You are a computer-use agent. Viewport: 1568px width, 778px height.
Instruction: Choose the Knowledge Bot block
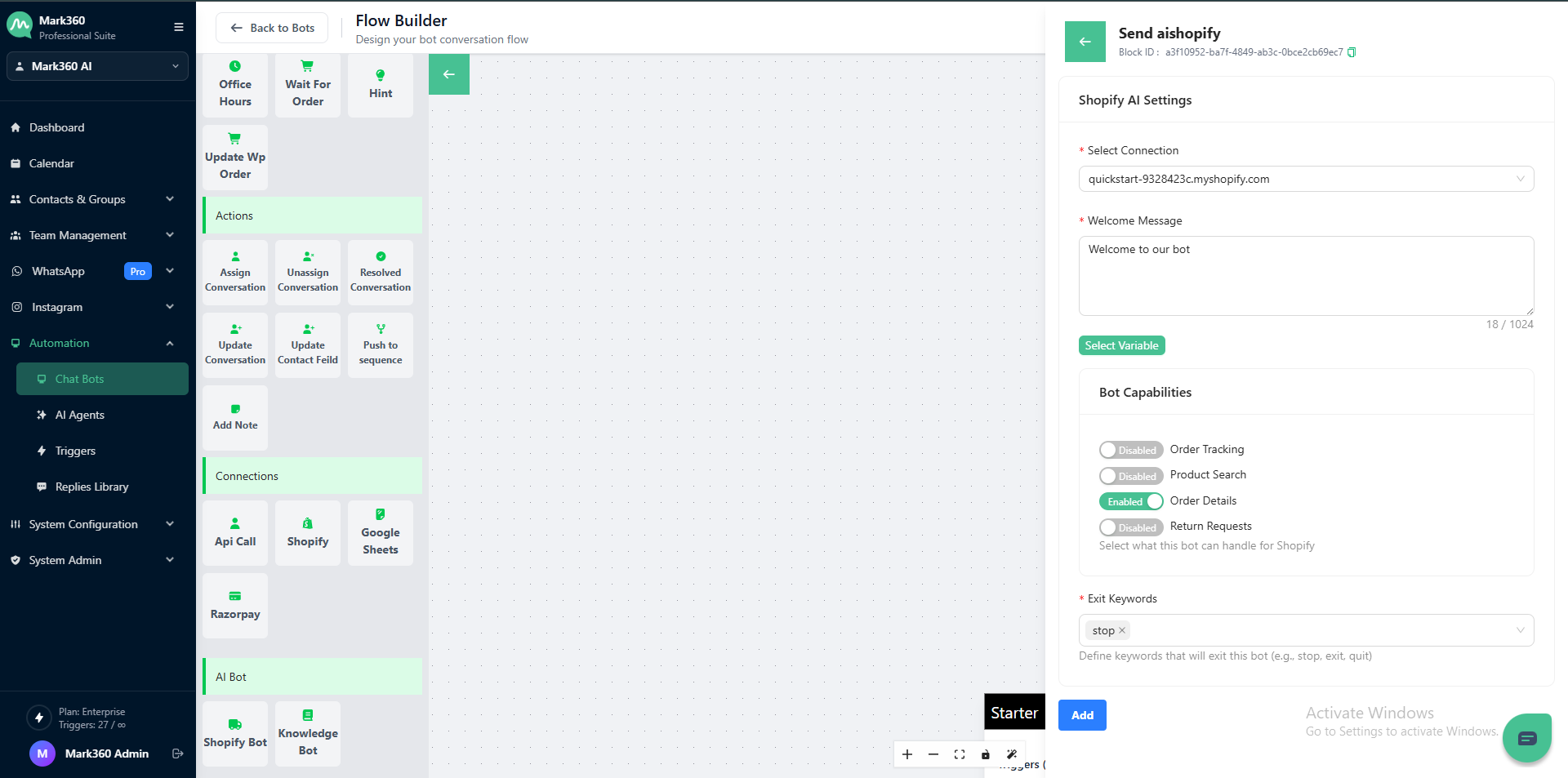(308, 733)
